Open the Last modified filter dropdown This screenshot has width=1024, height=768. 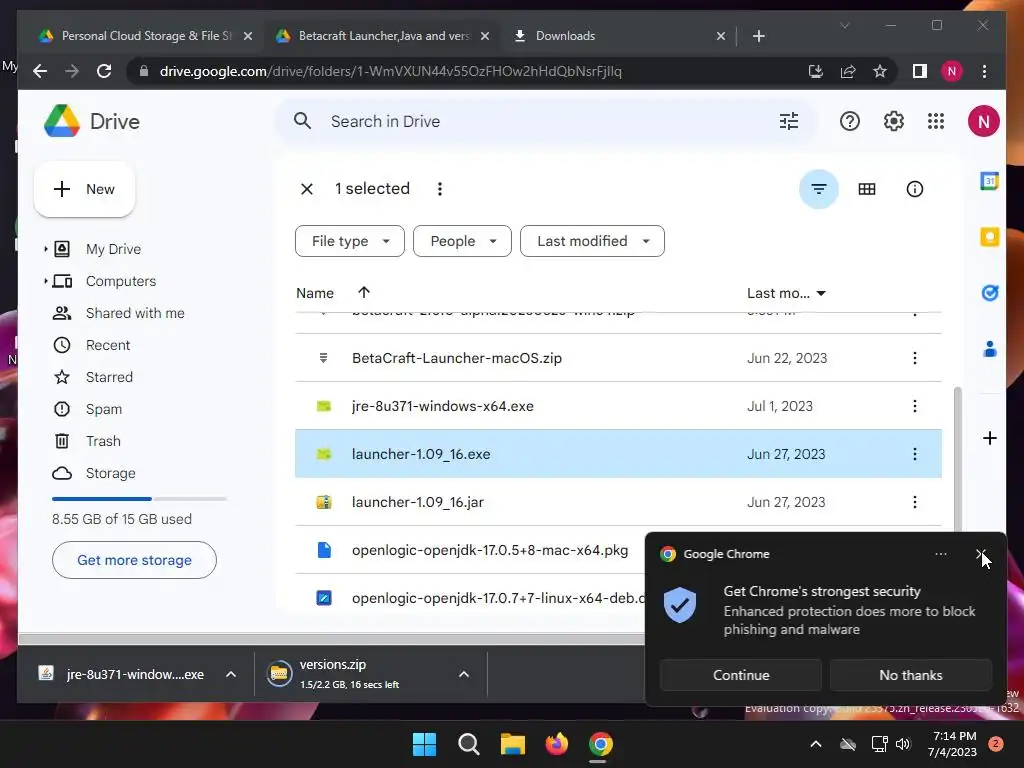coord(592,241)
